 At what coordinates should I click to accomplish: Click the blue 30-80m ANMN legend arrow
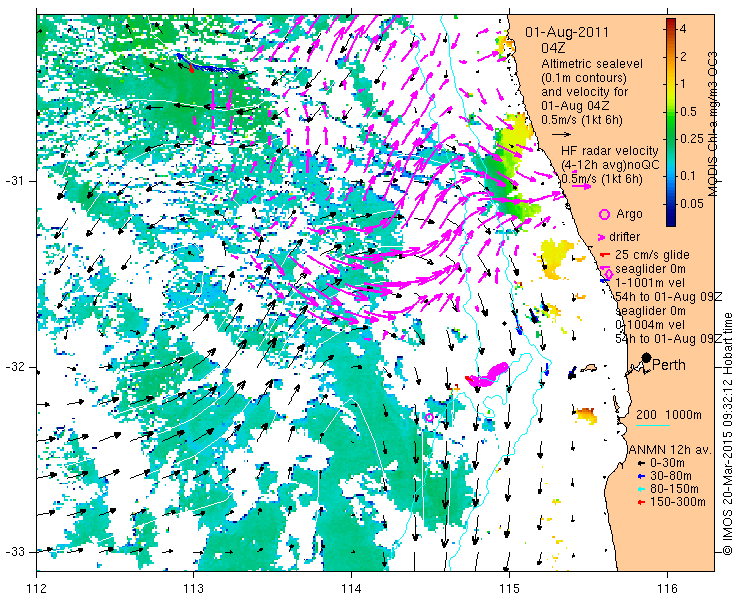tap(640, 476)
